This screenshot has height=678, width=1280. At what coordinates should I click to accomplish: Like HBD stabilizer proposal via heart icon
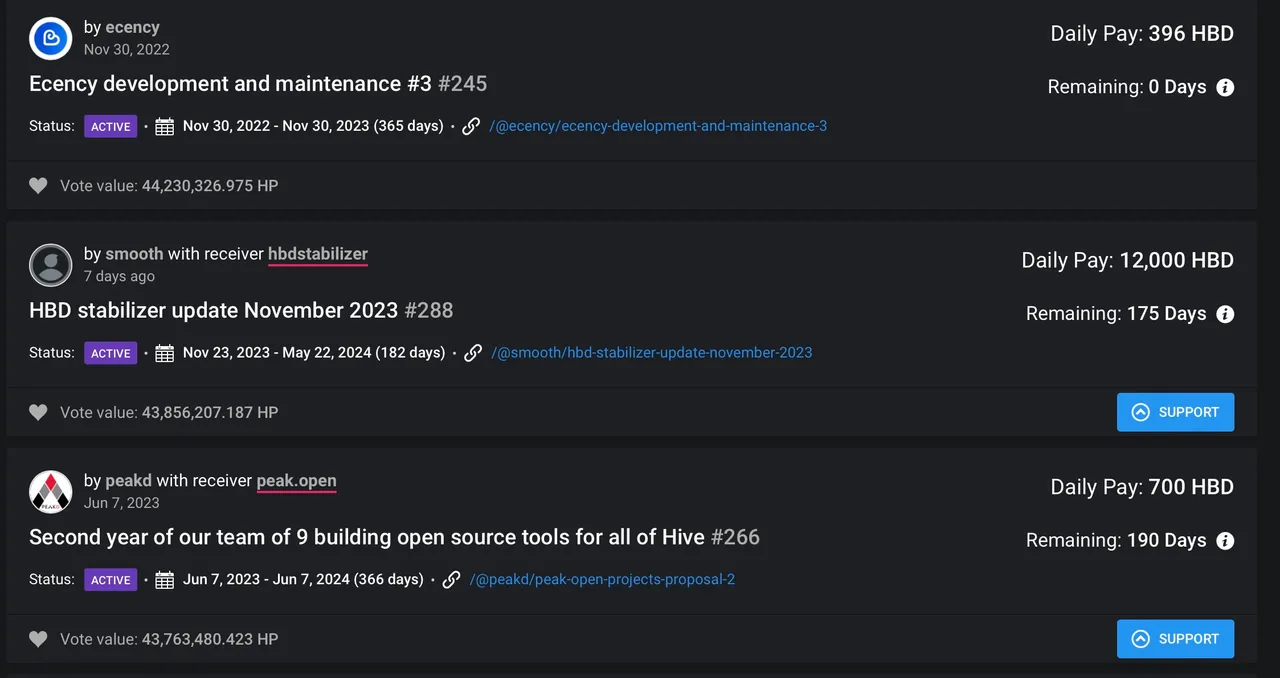(38, 412)
